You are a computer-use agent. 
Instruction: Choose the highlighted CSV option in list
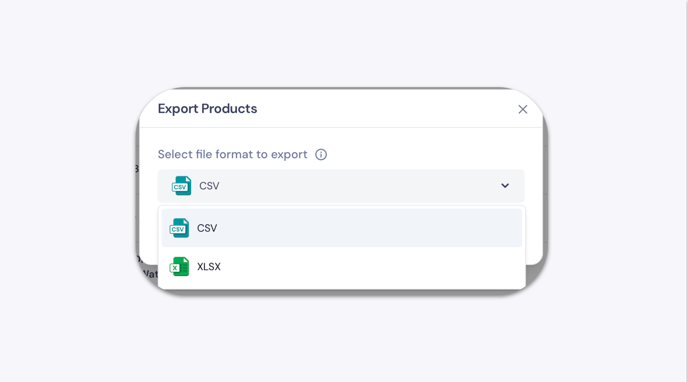pos(342,228)
